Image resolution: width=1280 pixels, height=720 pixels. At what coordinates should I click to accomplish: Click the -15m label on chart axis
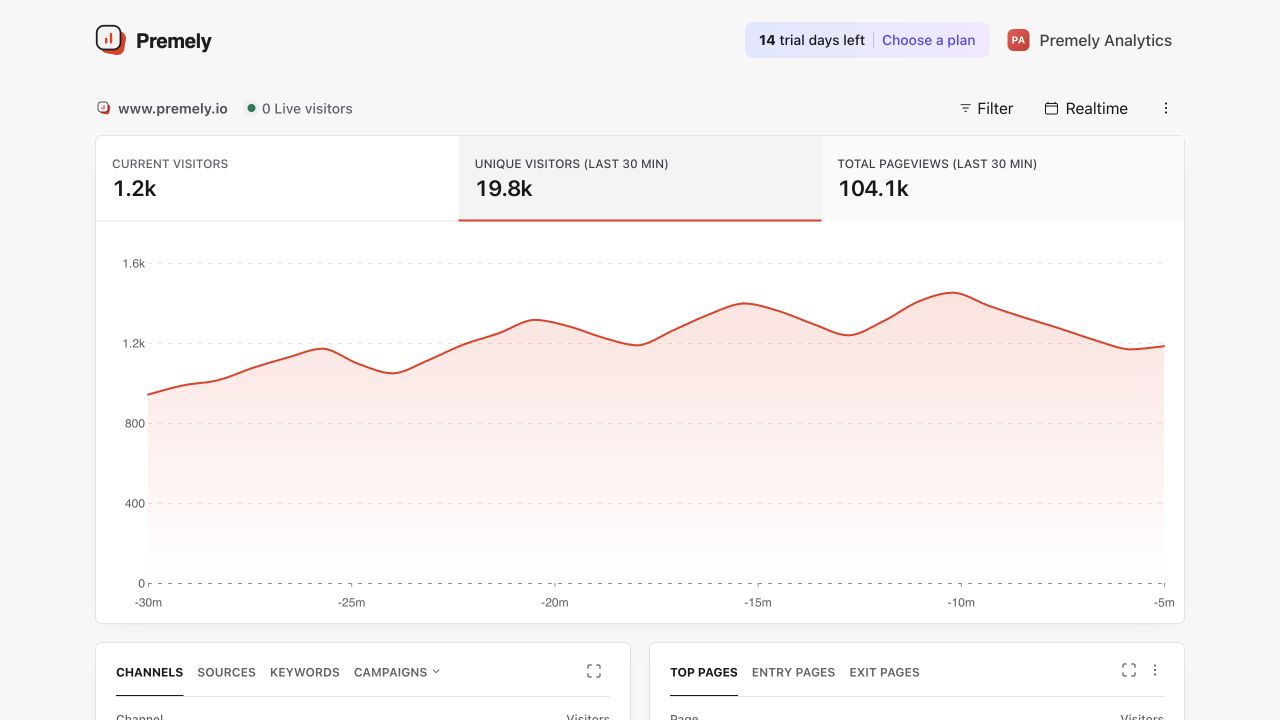pyautogui.click(x=758, y=602)
